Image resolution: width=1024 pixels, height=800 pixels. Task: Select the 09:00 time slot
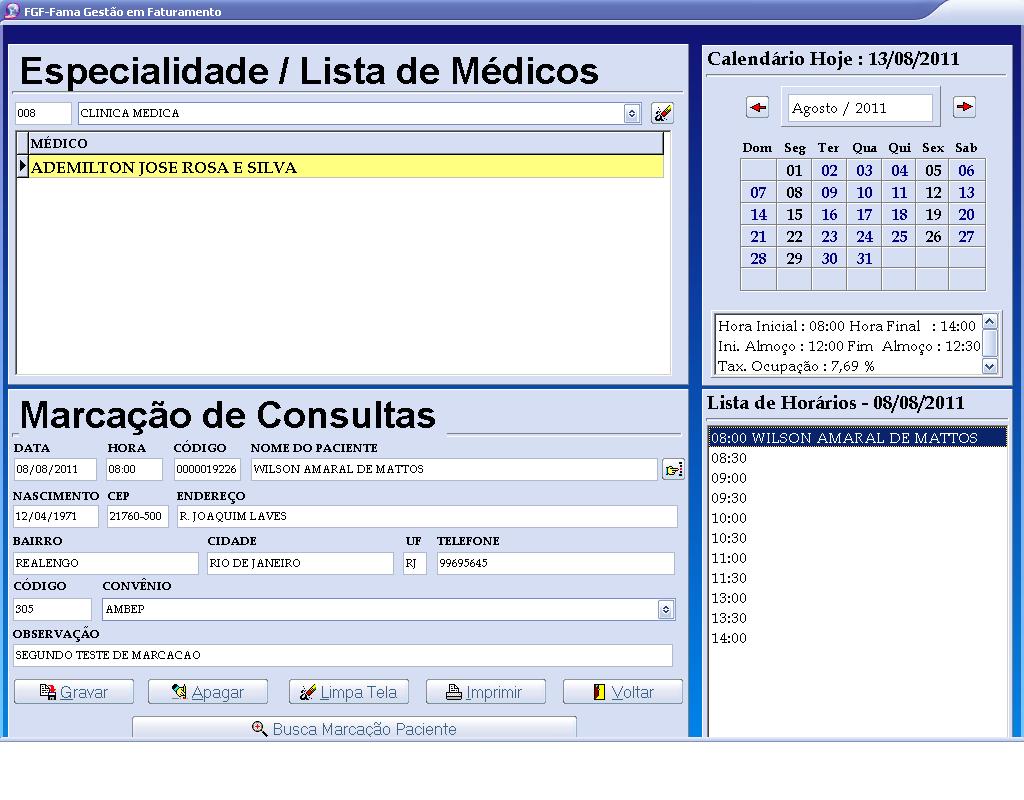point(857,478)
